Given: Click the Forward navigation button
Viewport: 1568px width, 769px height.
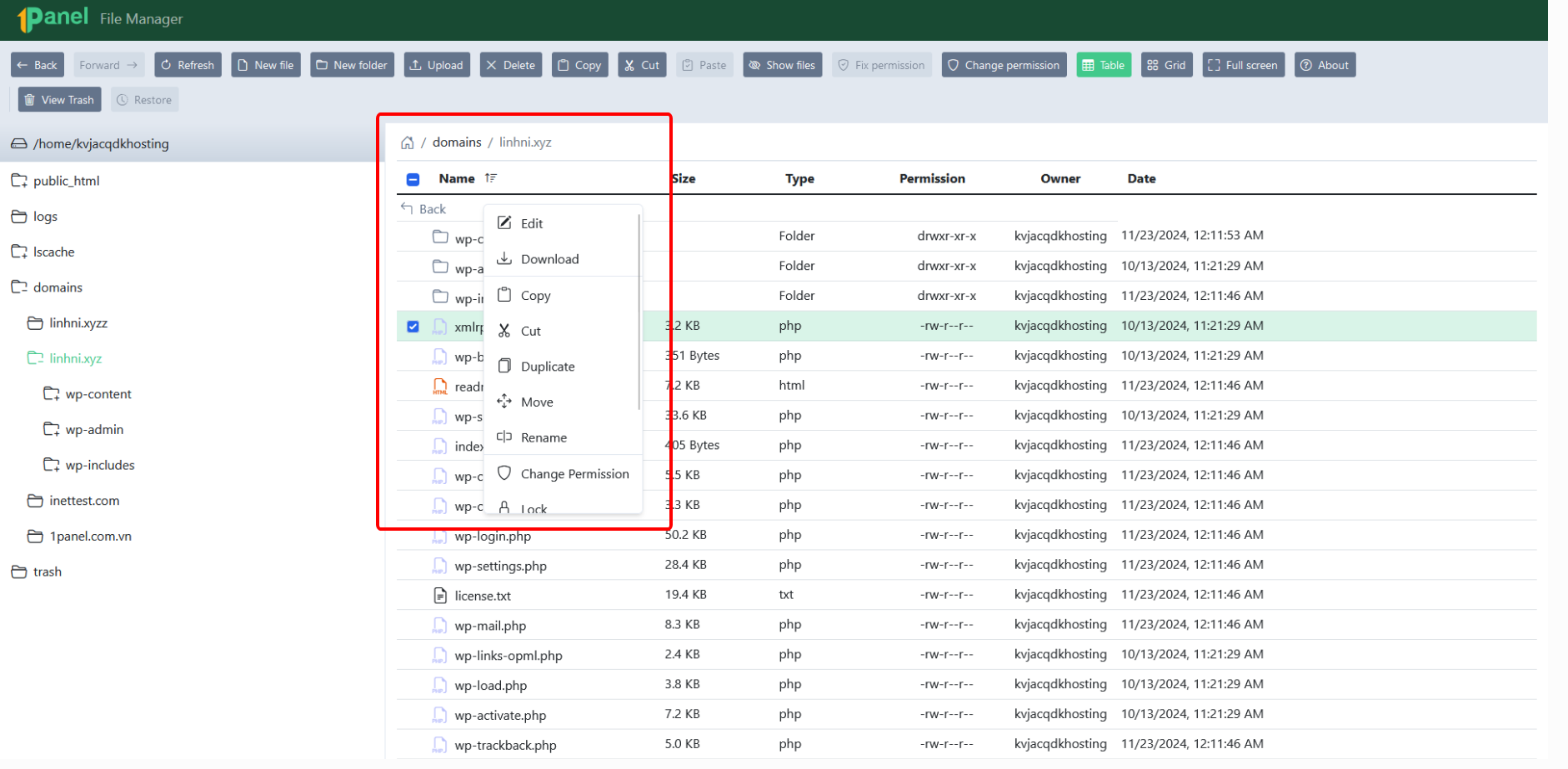Looking at the screenshot, I should [108, 65].
